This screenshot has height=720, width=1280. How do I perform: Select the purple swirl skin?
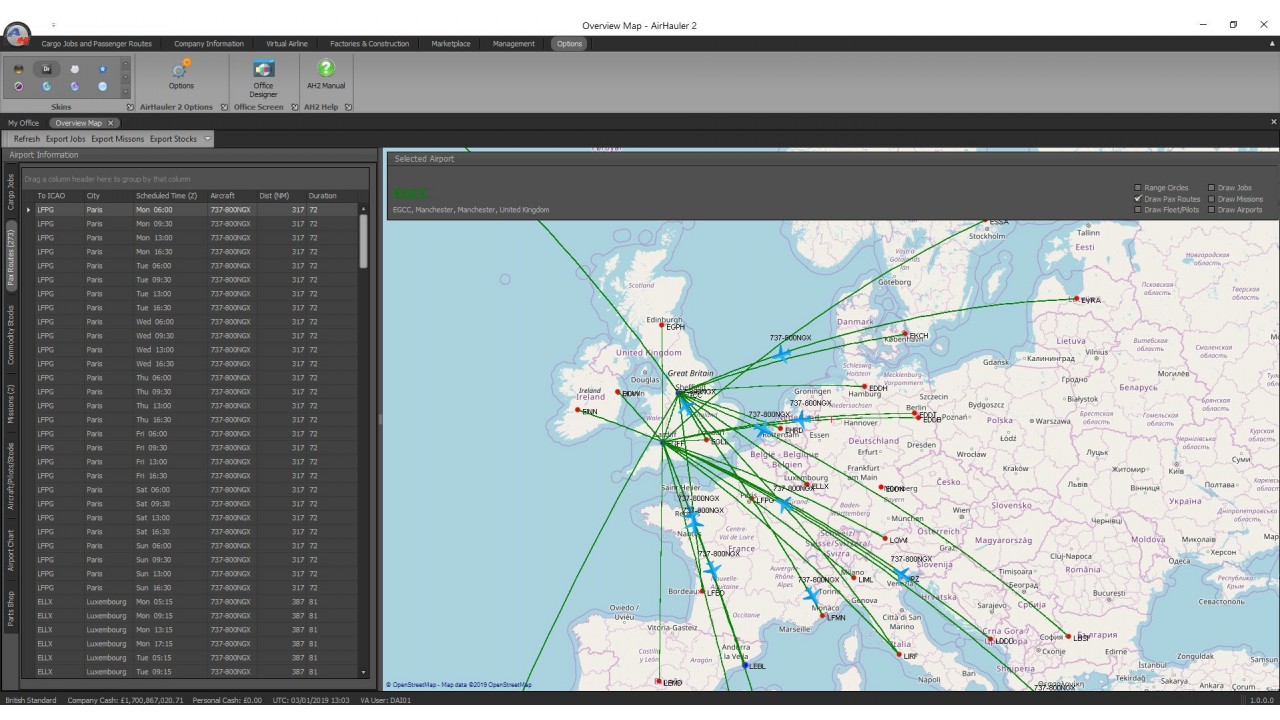point(18,86)
